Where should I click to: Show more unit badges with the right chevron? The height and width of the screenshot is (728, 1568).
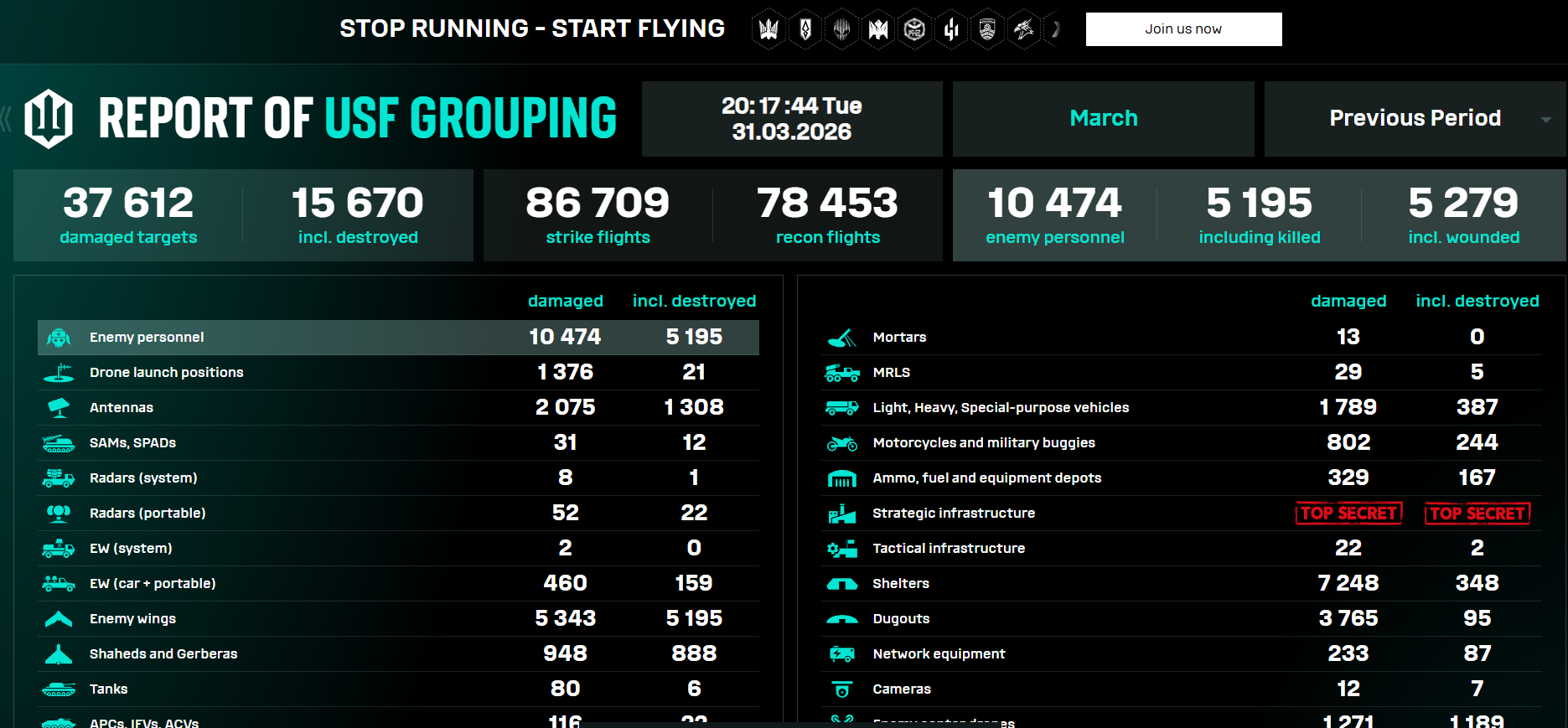1056,30
